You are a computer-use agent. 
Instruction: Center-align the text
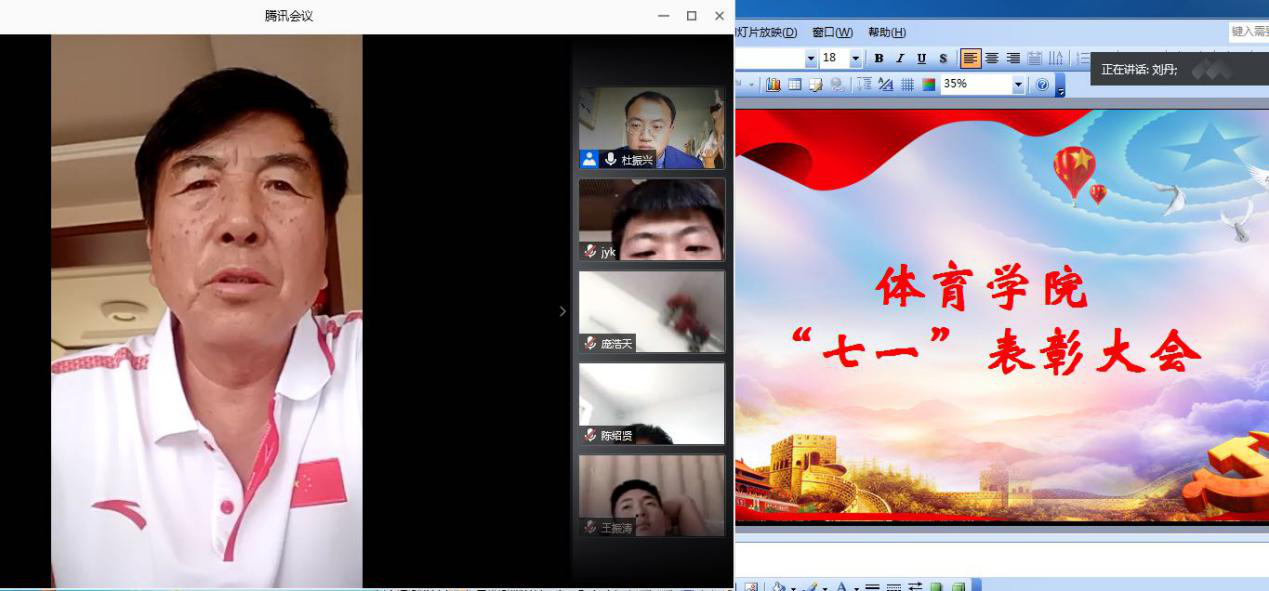tap(992, 59)
